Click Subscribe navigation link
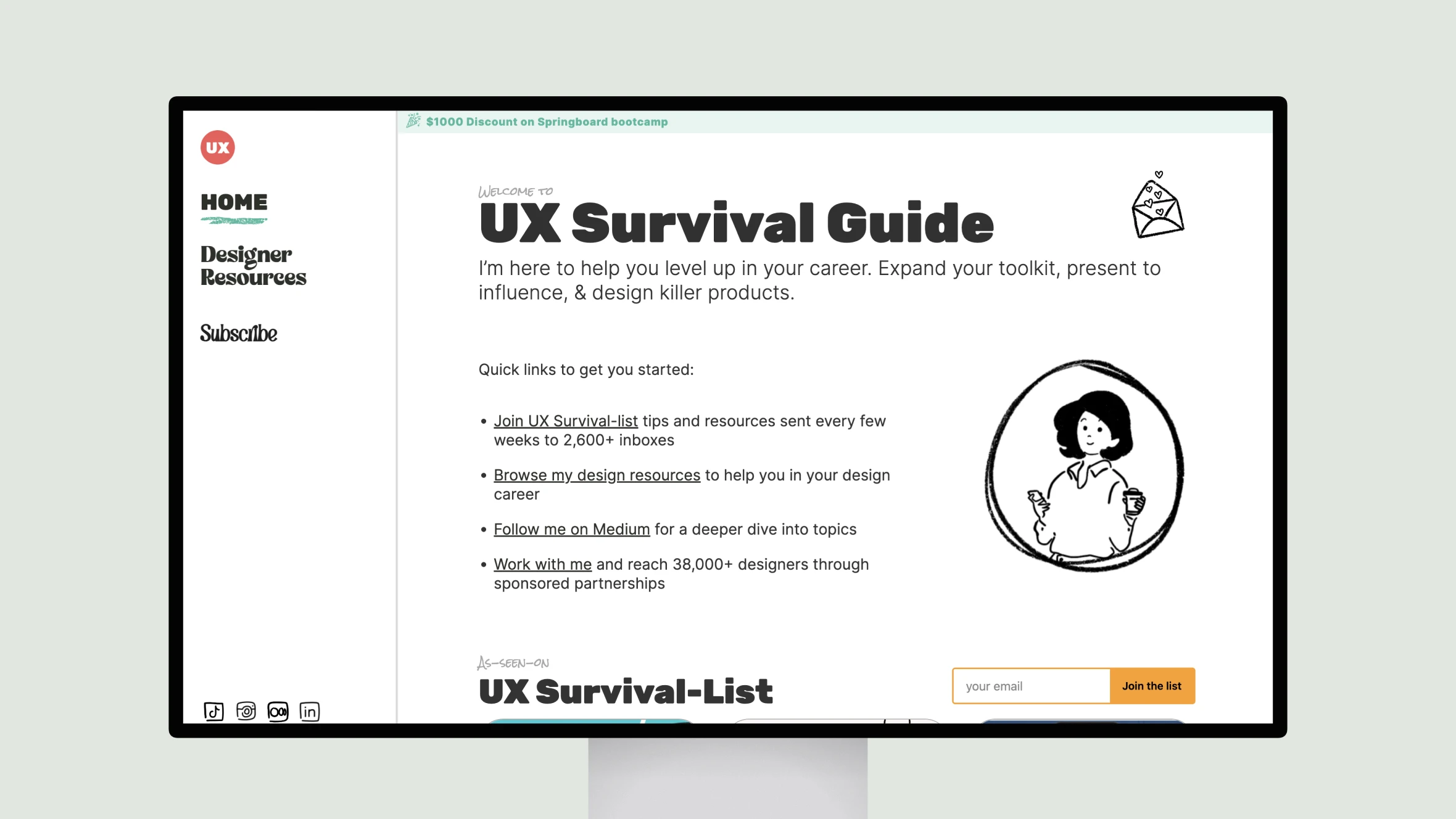 pyautogui.click(x=238, y=332)
